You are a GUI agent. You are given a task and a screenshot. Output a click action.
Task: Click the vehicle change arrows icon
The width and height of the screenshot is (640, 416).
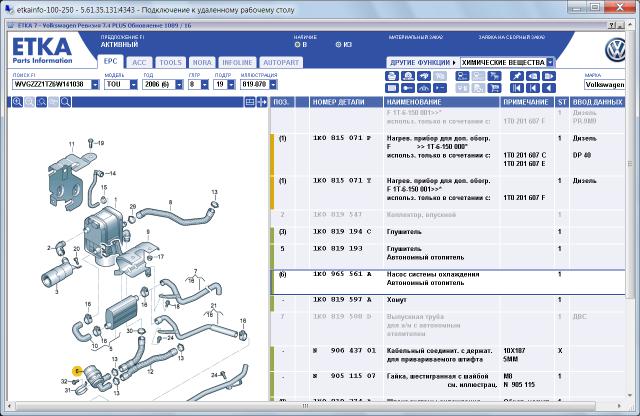click(424, 76)
